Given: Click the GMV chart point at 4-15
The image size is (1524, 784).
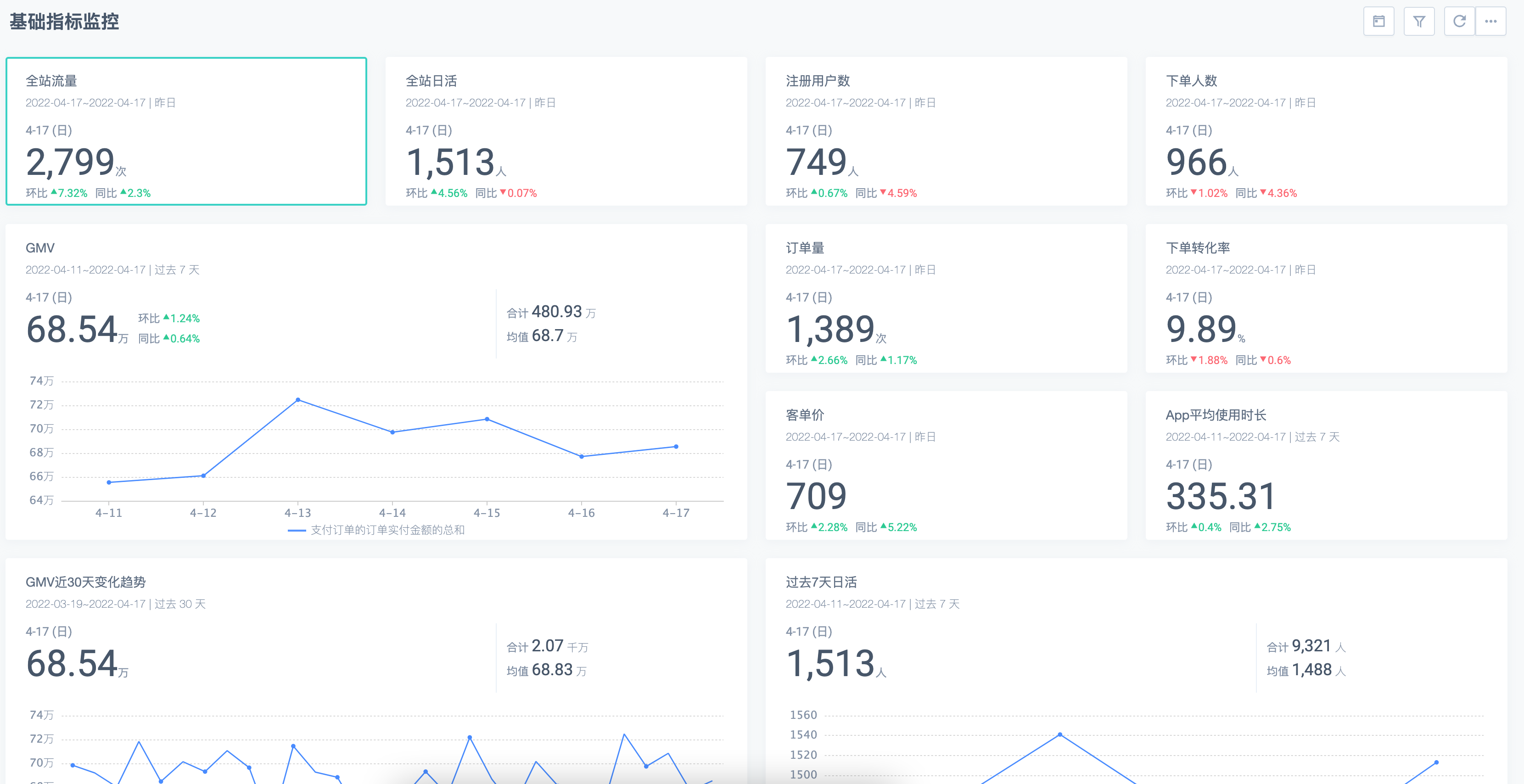Looking at the screenshot, I should tap(487, 419).
